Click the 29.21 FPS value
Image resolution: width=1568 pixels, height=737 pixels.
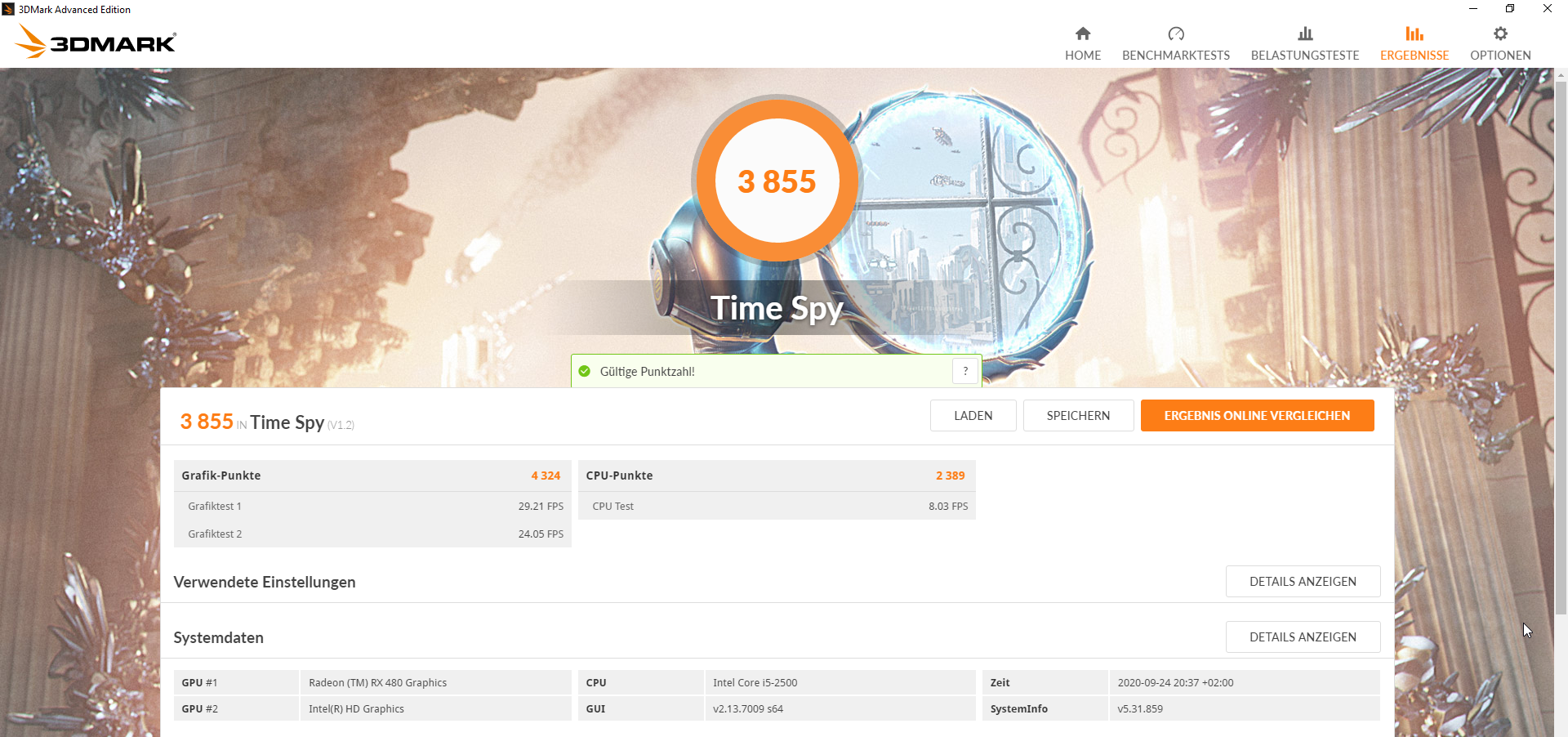pos(541,506)
